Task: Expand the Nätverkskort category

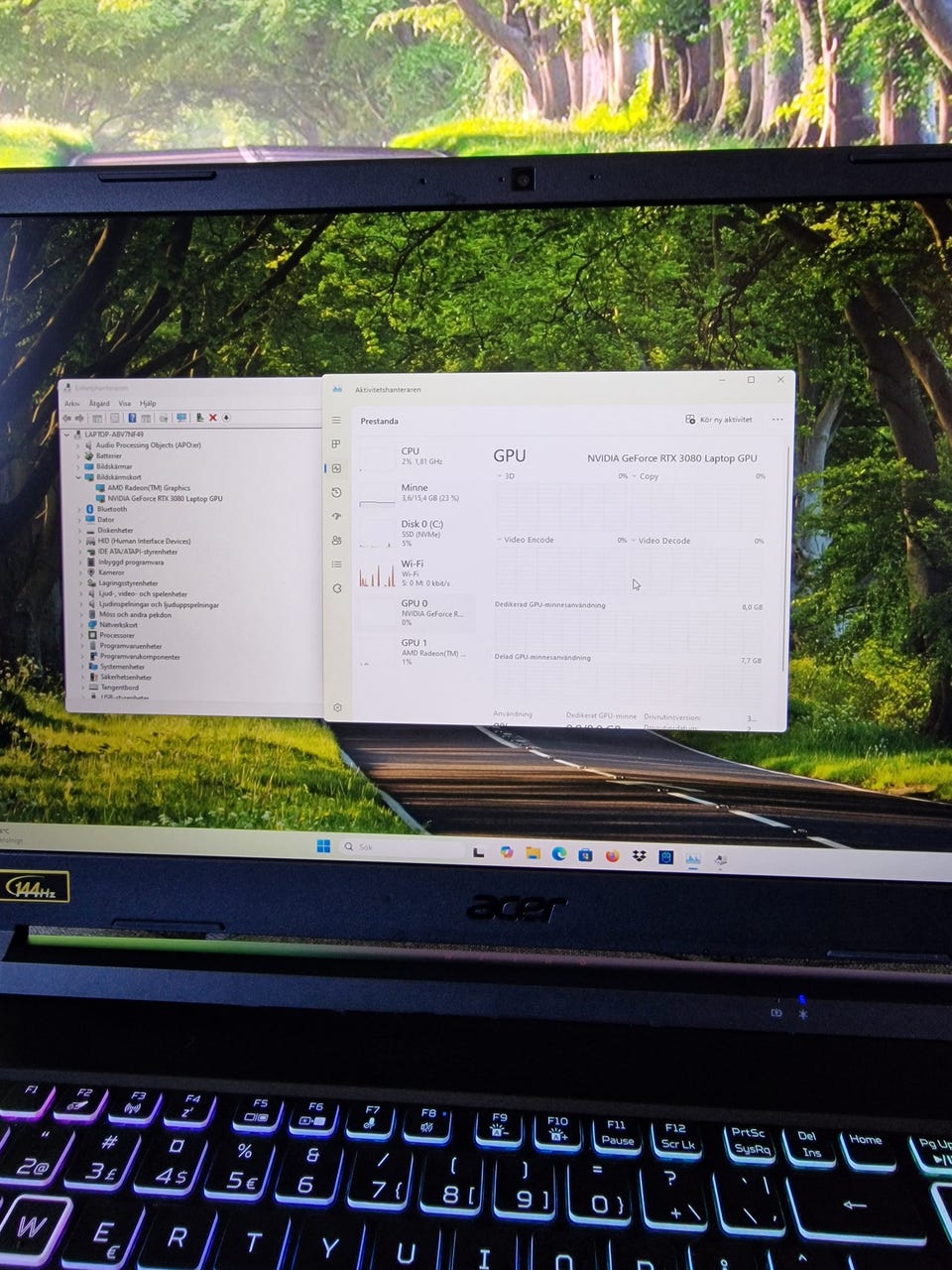Action: (x=80, y=625)
